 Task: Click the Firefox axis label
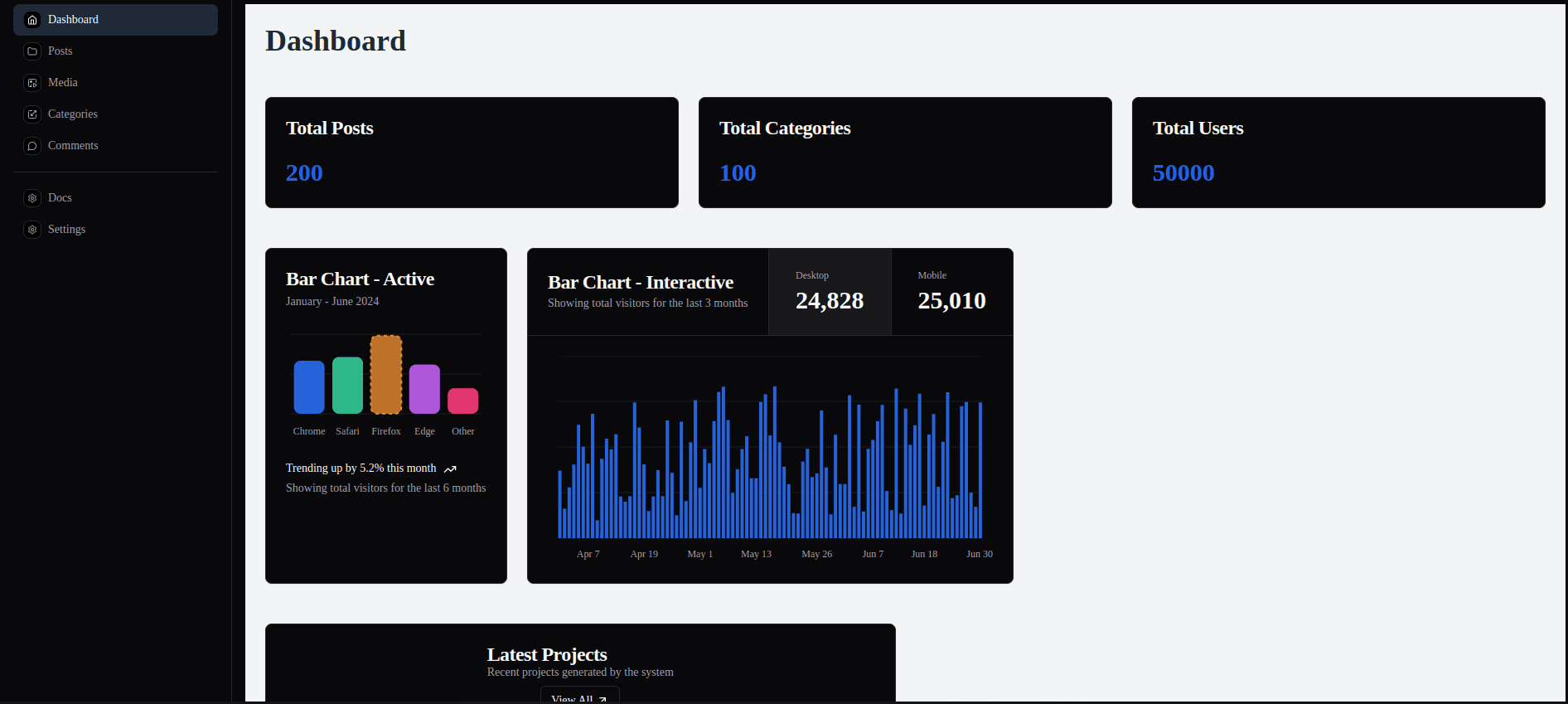(x=386, y=431)
